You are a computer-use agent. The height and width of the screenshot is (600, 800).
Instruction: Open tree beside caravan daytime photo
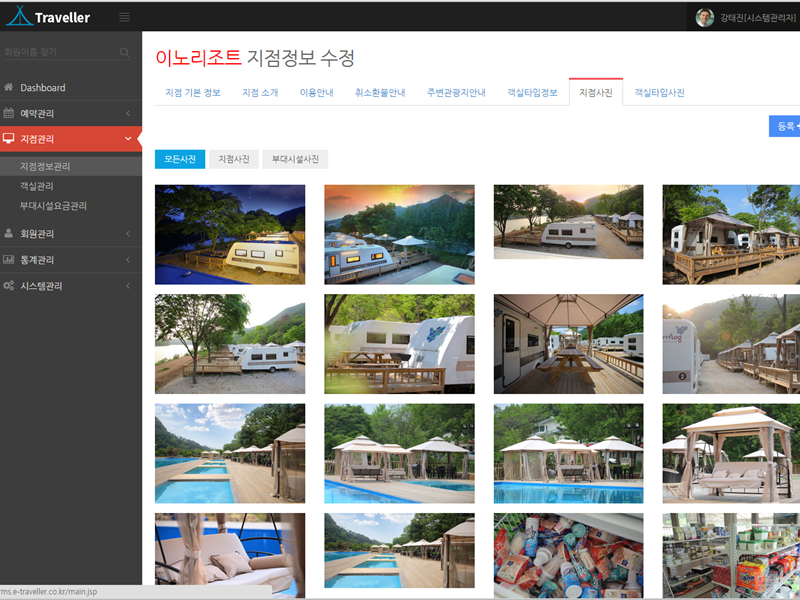(x=230, y=344)
